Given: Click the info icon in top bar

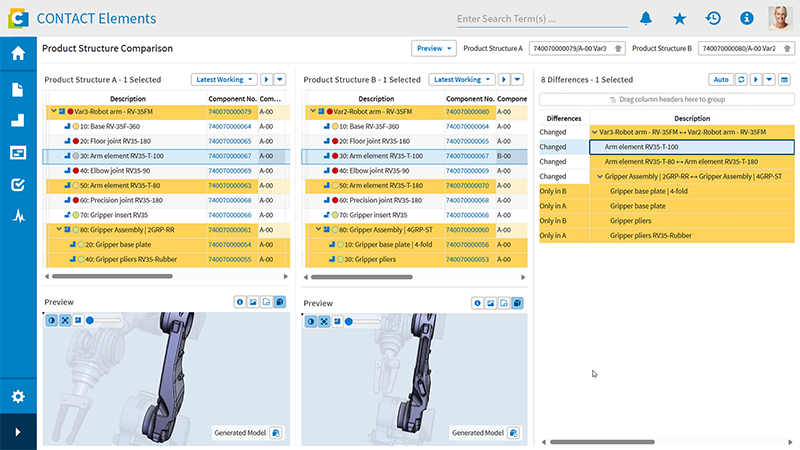Looking at the screenshot, I should tap(746, 18).
